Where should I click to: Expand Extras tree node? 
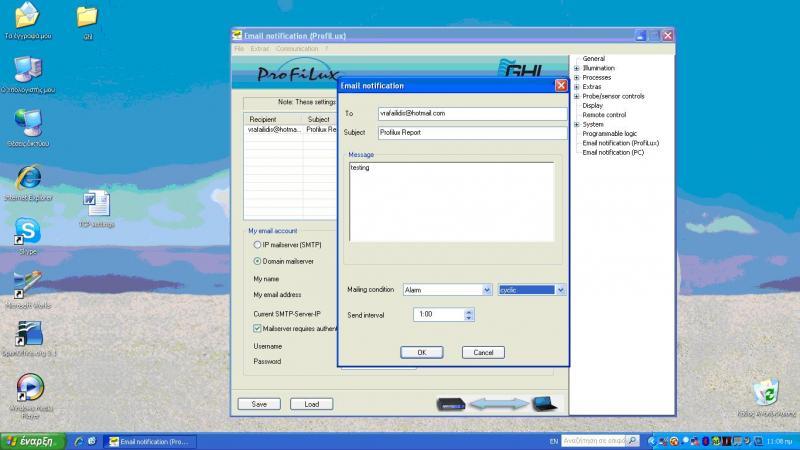coord(577,87)
